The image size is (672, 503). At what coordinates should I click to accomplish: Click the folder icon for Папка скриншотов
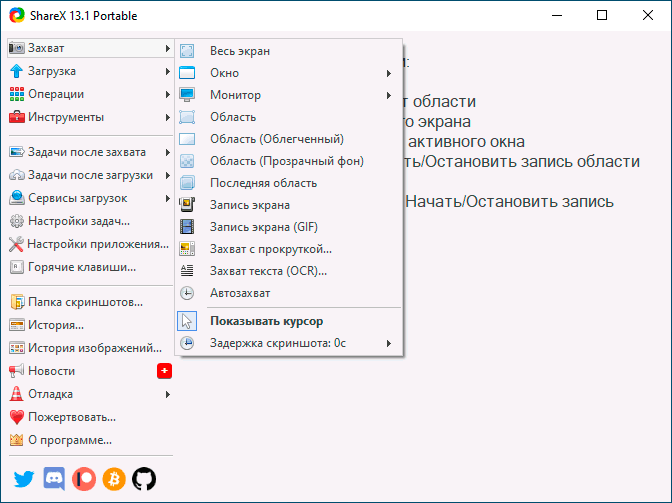[17, 302]
